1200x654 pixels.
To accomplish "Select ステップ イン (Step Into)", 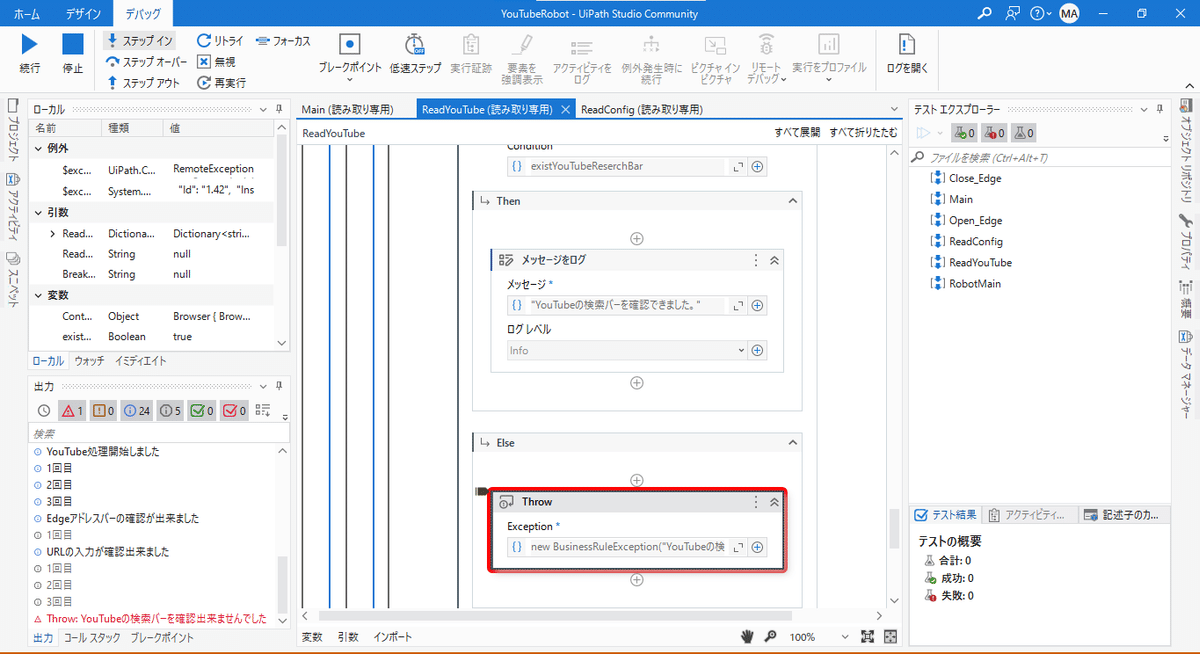I will coord(139,40).
